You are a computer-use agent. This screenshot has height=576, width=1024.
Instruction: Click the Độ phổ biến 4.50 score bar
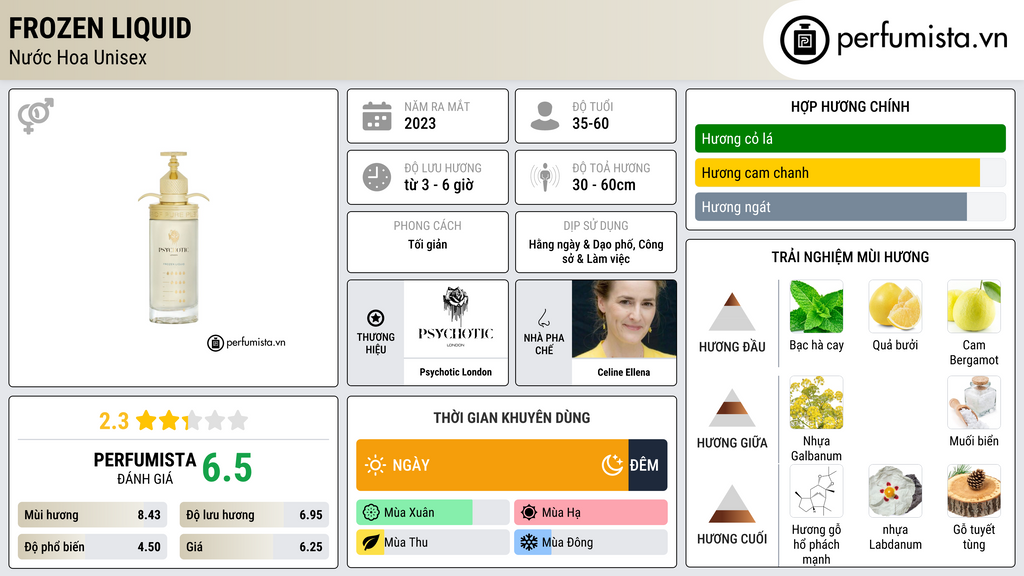click(93, 547)
